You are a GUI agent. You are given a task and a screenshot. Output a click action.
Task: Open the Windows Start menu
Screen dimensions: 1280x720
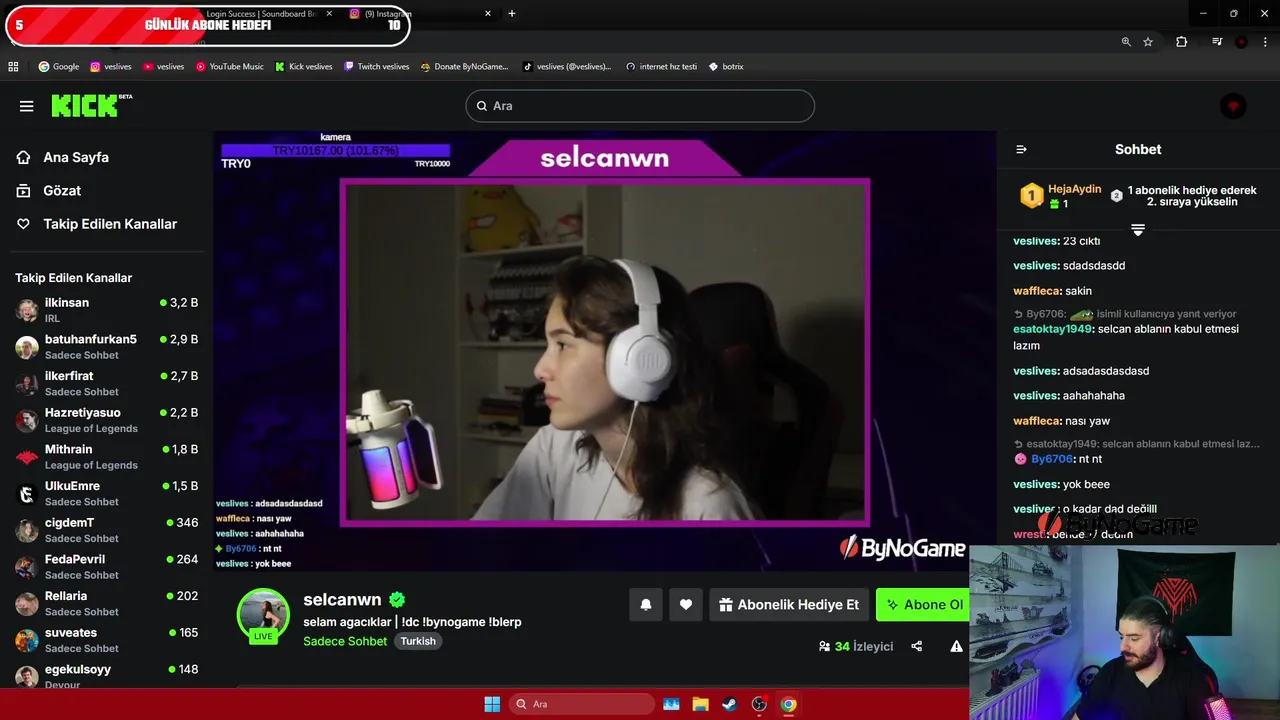click(x=492, y=704)
